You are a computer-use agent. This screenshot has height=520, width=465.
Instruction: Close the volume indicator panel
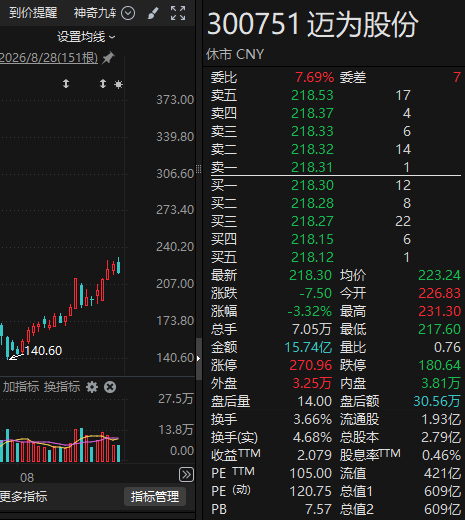tap(110, 387)
